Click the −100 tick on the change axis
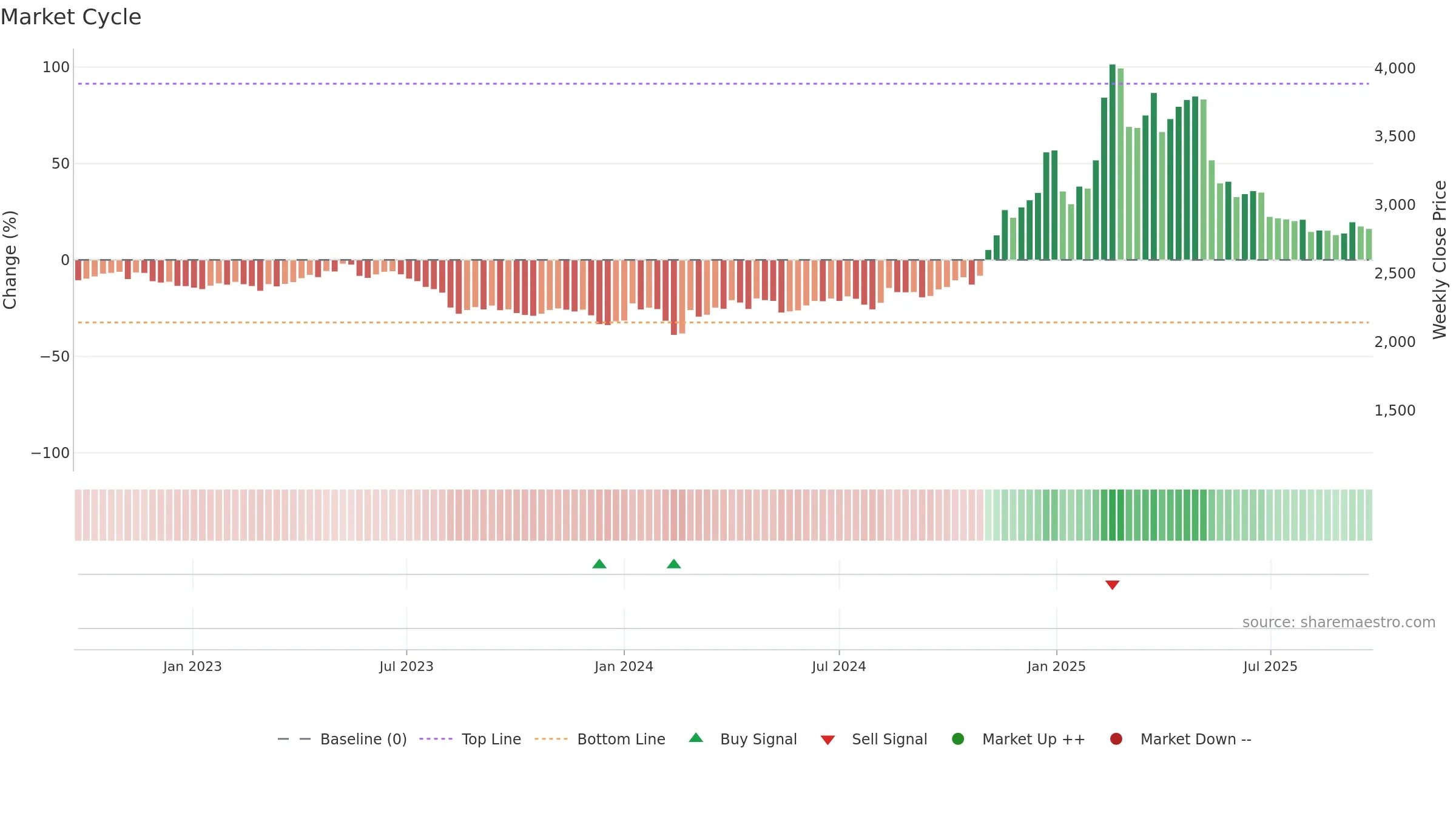This screenshot has height=819, width=1456. click(50, 453)
